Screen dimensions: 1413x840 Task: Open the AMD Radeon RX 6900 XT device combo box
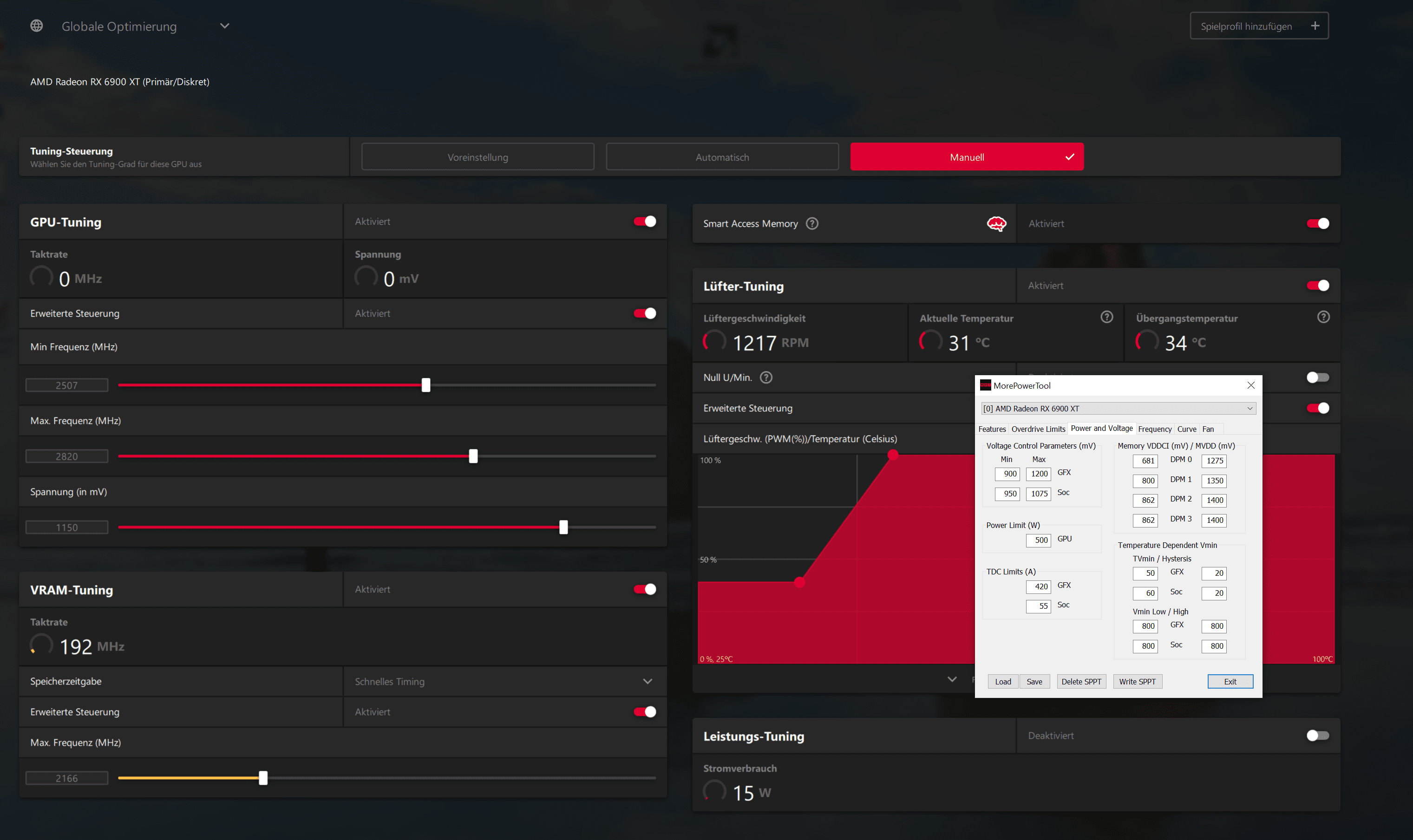coord(1119,409)
